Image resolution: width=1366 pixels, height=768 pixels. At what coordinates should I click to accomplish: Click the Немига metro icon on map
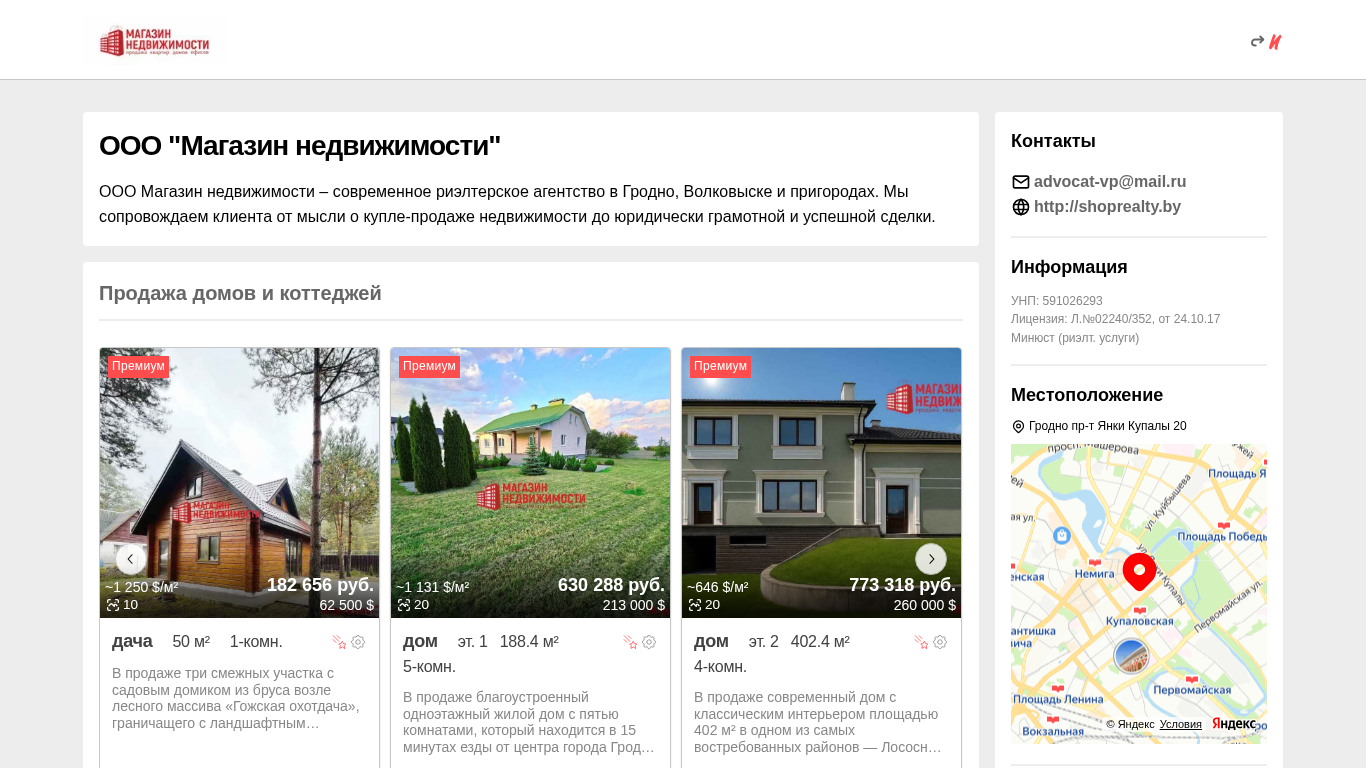pos(1094,563)
